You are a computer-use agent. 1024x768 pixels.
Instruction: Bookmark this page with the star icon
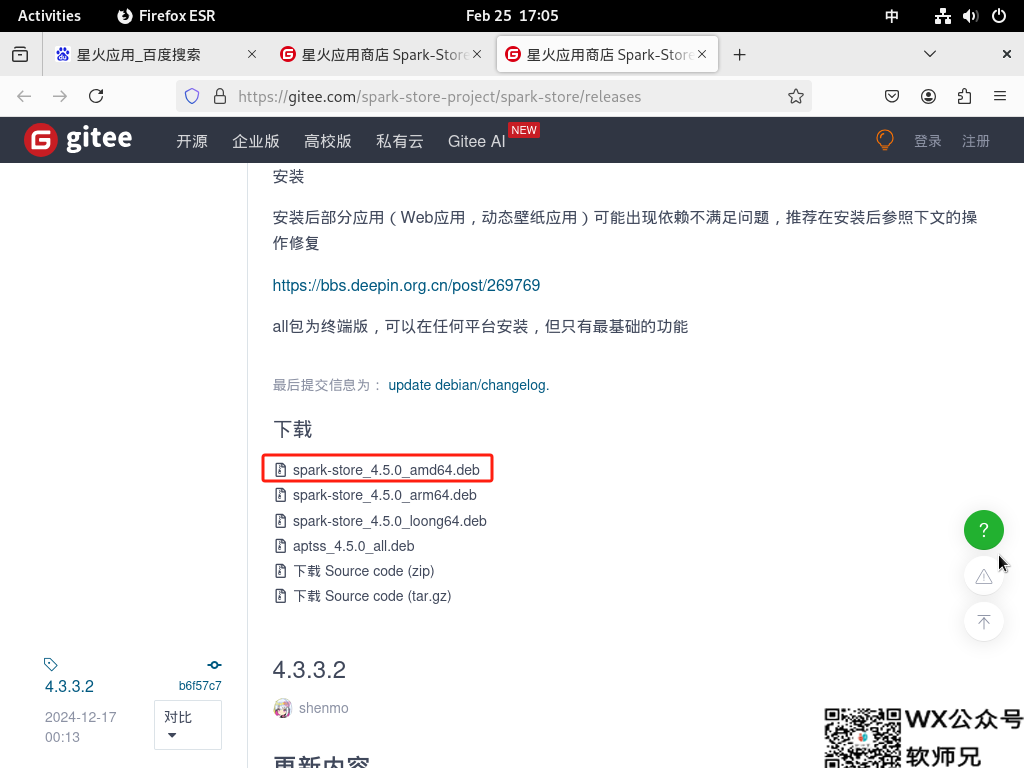(x=795, y=97)
